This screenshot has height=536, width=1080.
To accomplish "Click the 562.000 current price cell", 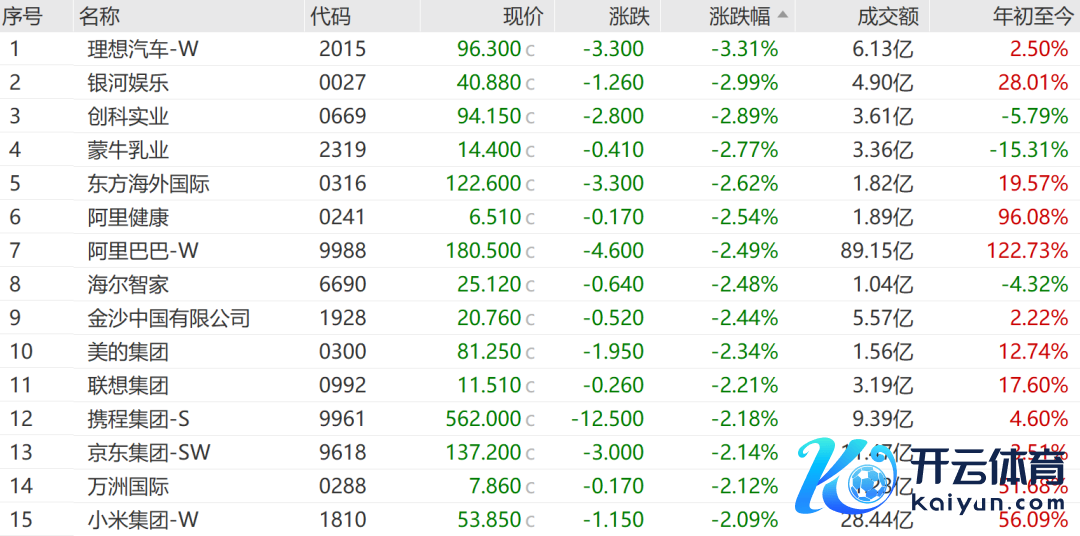I will (x=483, y=419).
